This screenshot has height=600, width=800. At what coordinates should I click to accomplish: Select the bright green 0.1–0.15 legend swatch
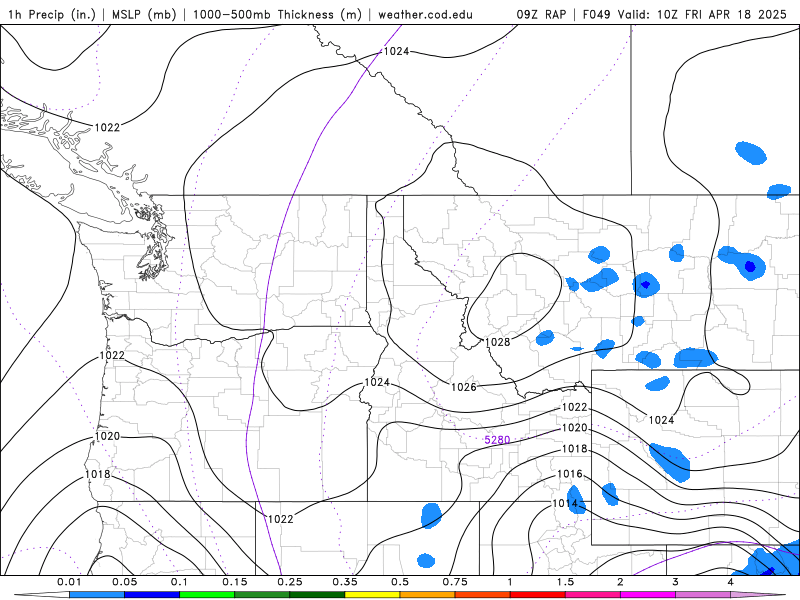(x=207, y=595)
